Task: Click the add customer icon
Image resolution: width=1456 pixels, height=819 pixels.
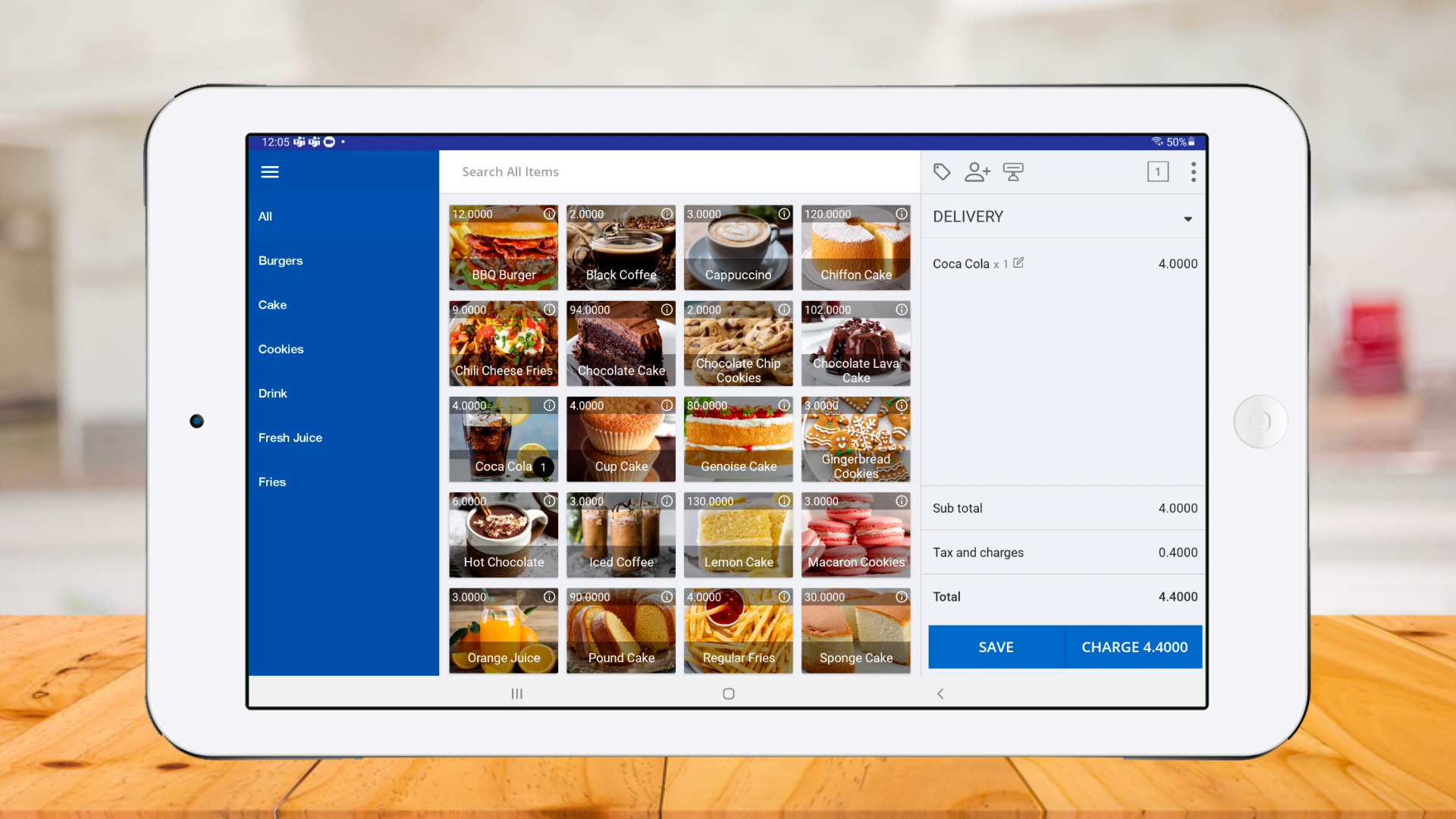Action: (977, 172)
